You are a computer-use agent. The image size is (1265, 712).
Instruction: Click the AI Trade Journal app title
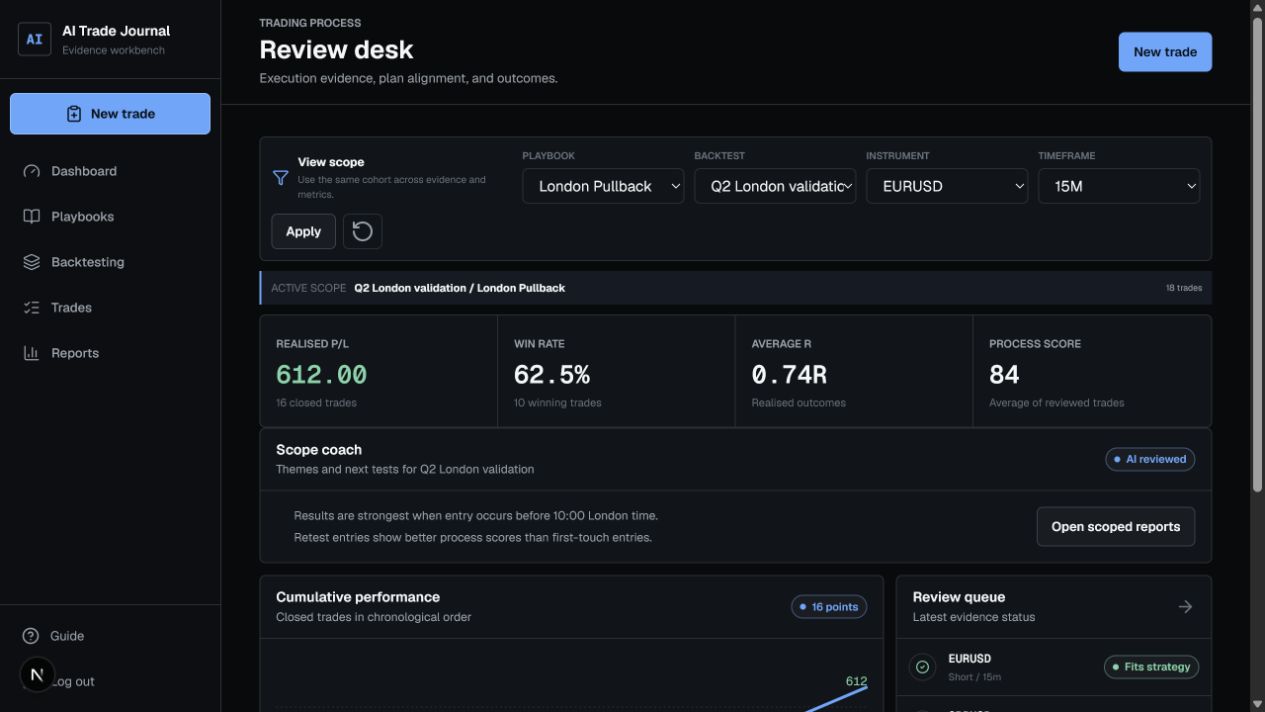116,31
